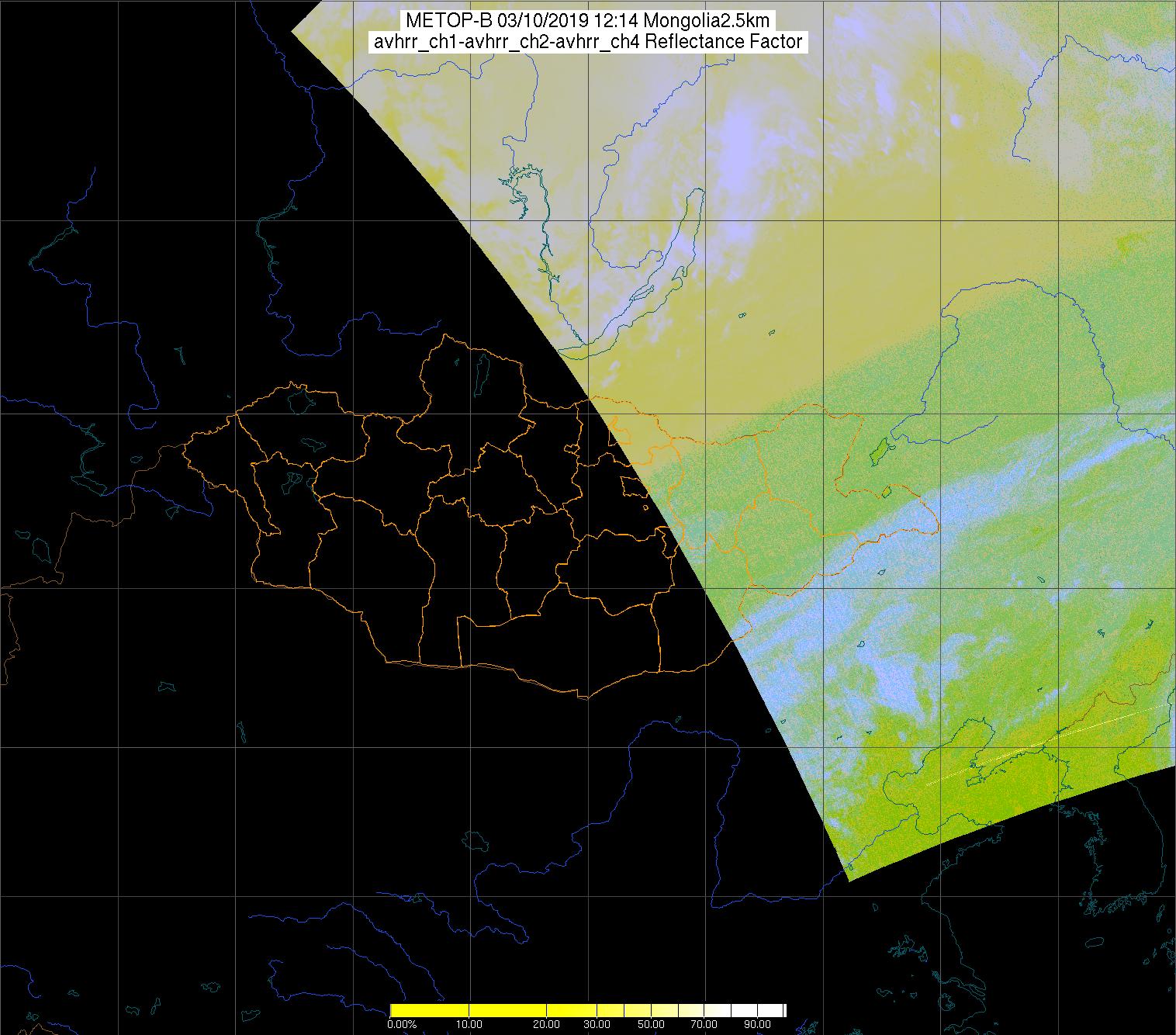This screenshot has height=1035, width=1176.
Task: Click the avhrr Reflectance Factor subtitle label
Action: click(588, 42)
